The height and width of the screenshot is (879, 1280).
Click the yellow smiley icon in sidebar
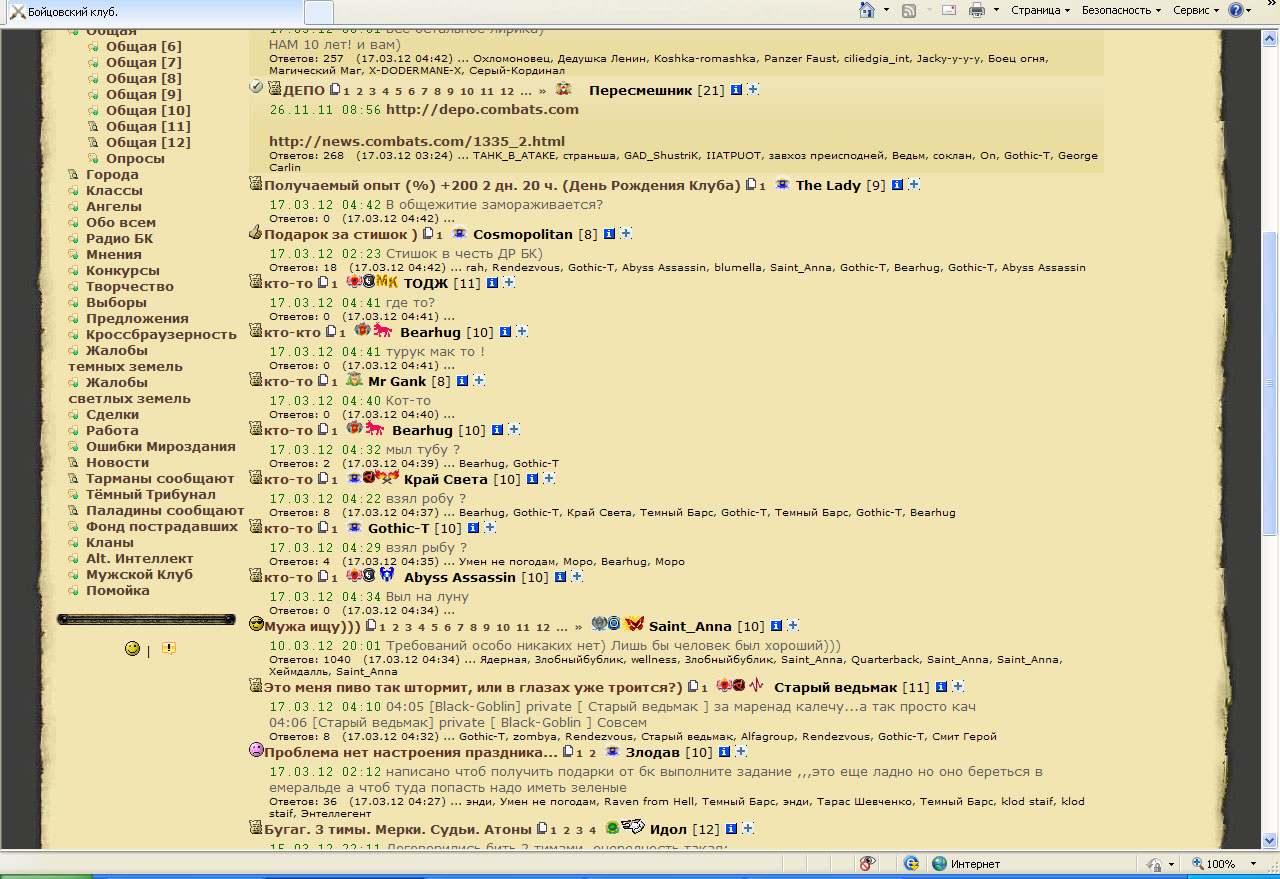132,649
